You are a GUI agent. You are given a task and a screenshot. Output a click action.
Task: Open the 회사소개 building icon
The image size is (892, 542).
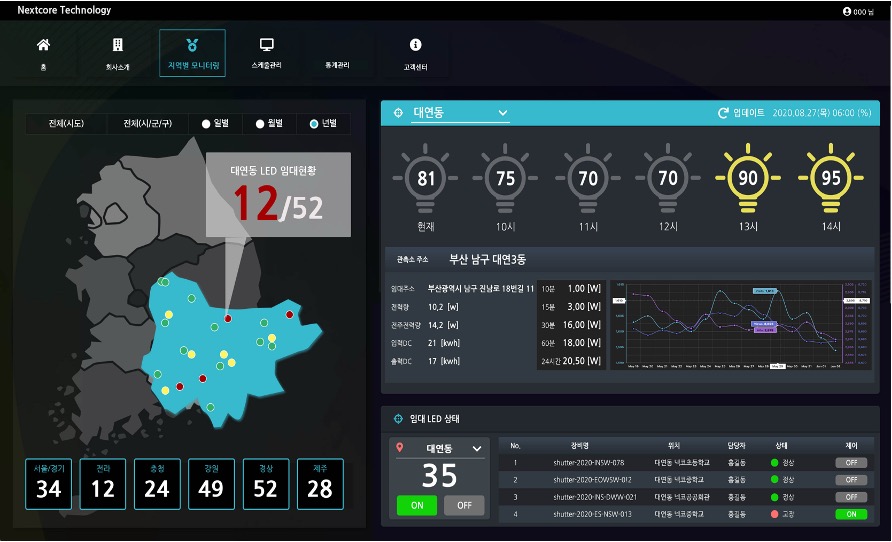117,45
